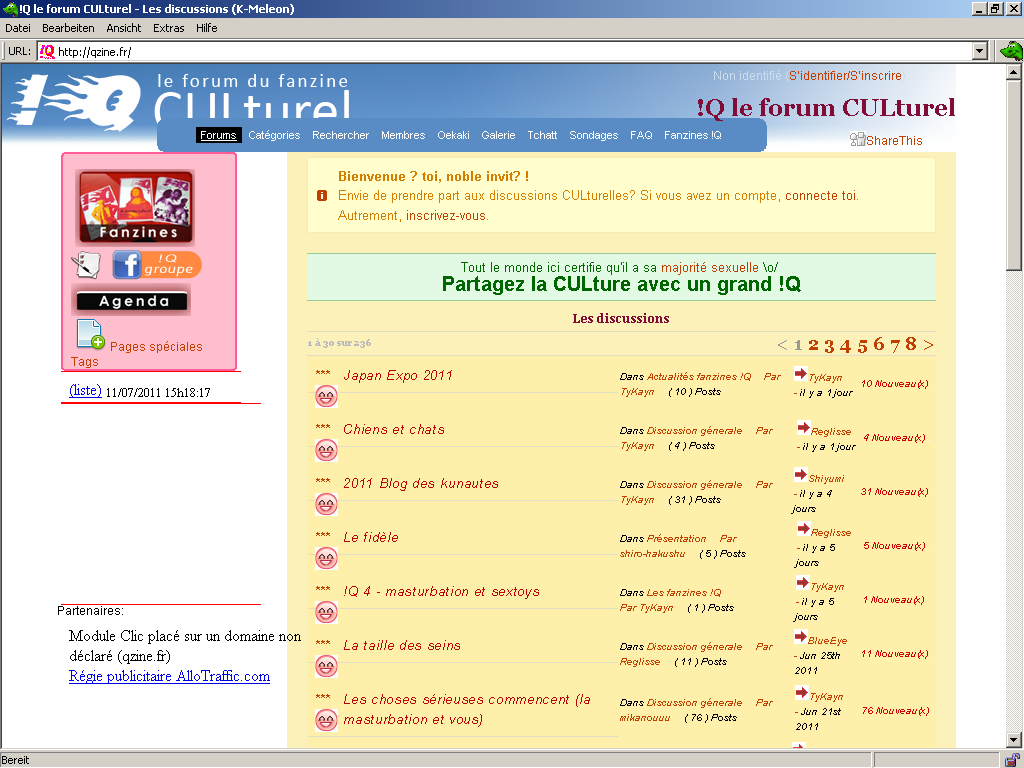Click smiley icon beside 2011 Blog des kunautes
Viewport: 1024px width, 768px height.
point(326,504)
